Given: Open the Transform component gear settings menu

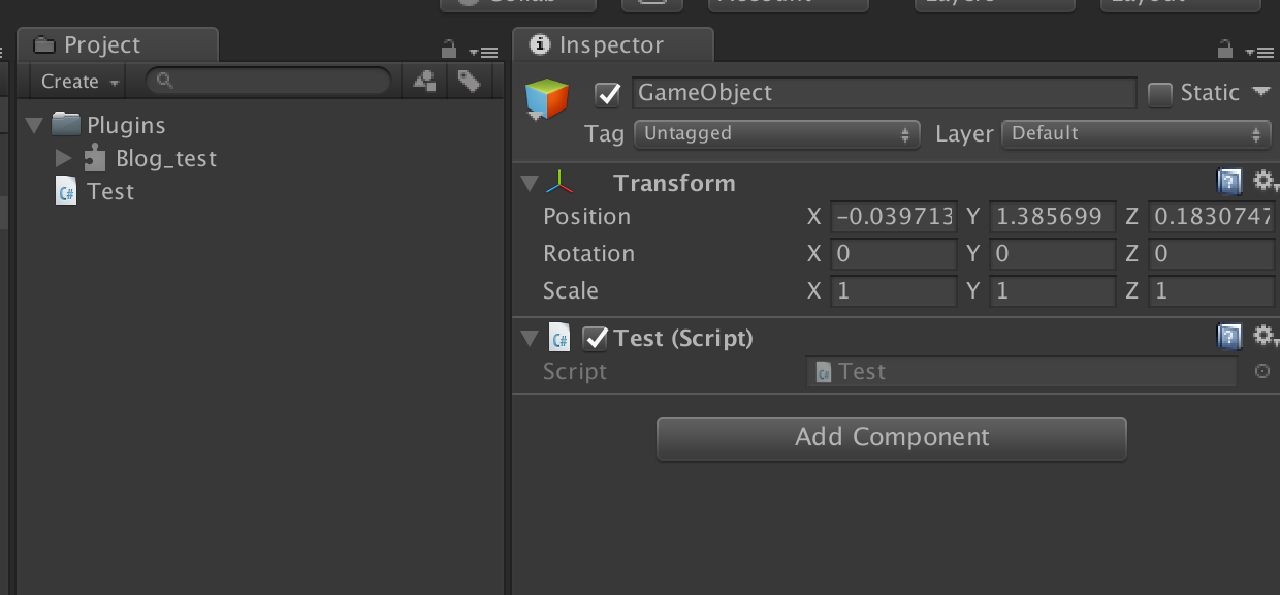Looking at the screenshot, I should [1264, 181].
